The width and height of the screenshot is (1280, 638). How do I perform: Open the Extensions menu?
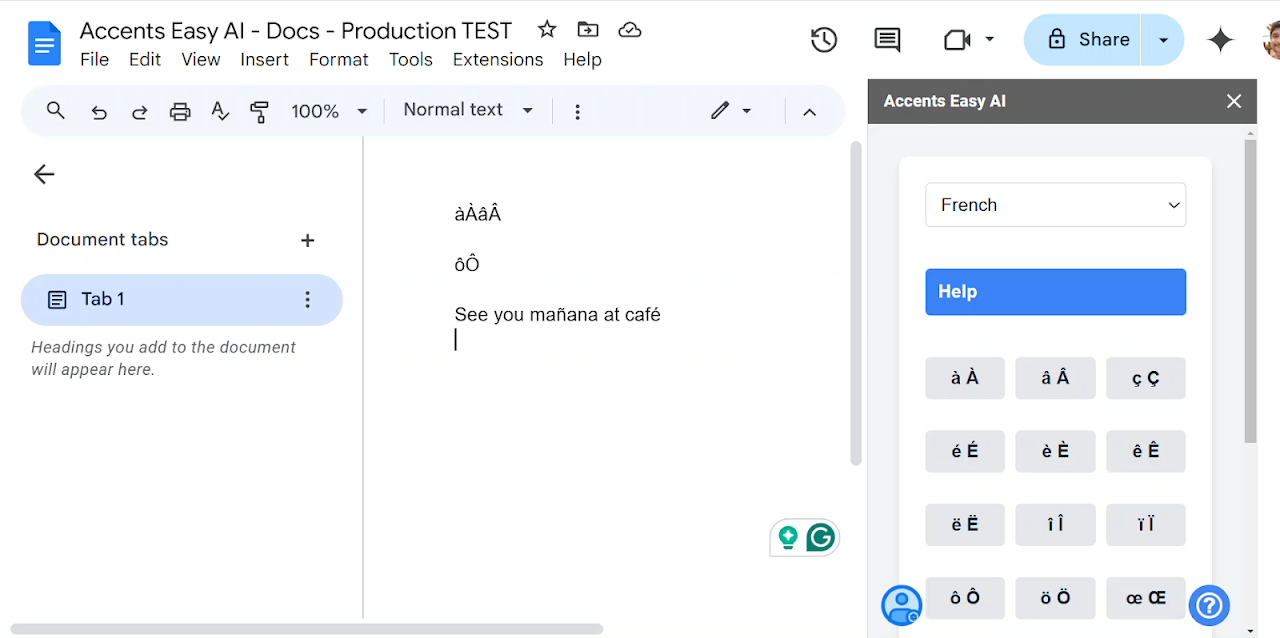point(497,60)
